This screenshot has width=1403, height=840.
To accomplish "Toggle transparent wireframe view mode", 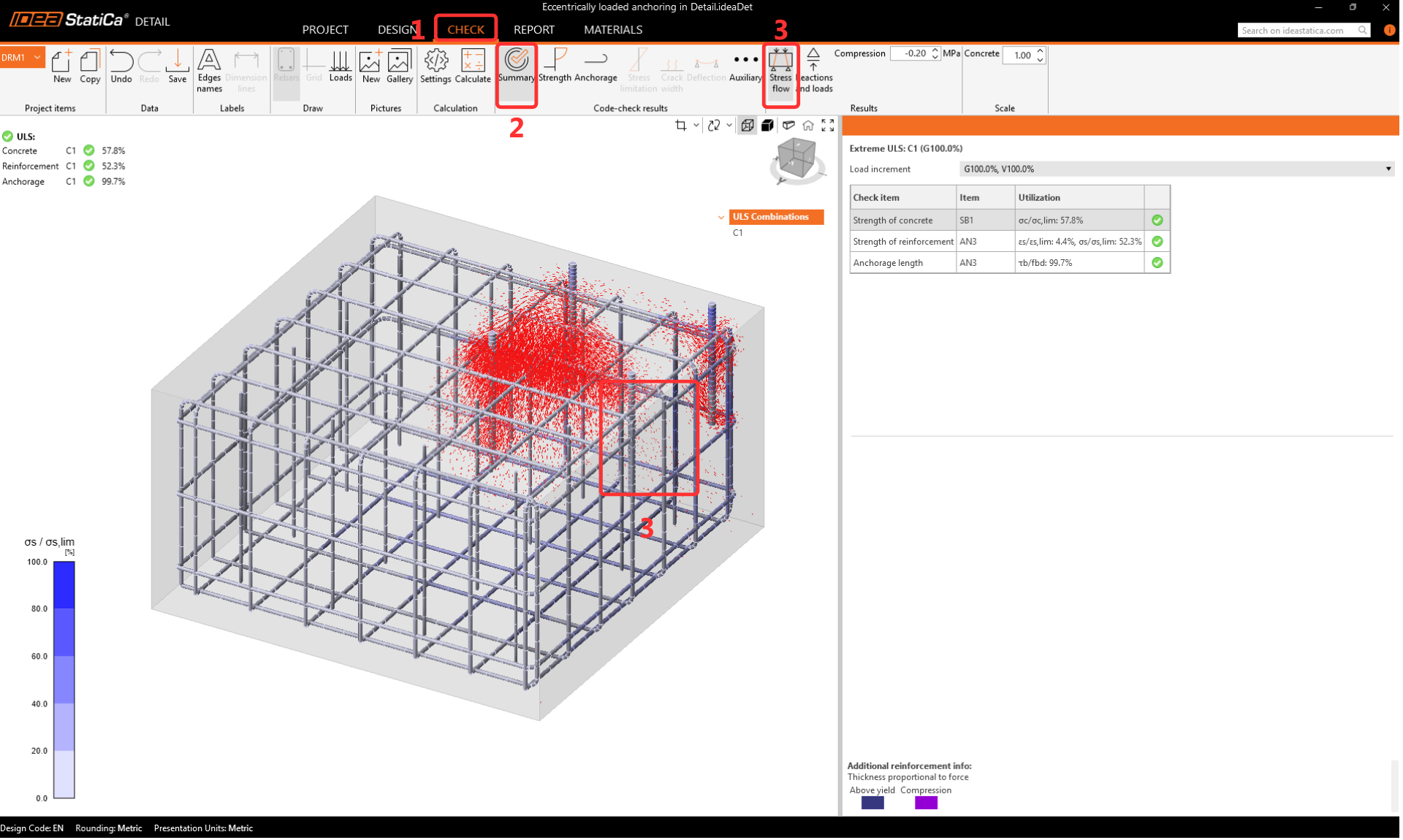I will pos(748,126).
